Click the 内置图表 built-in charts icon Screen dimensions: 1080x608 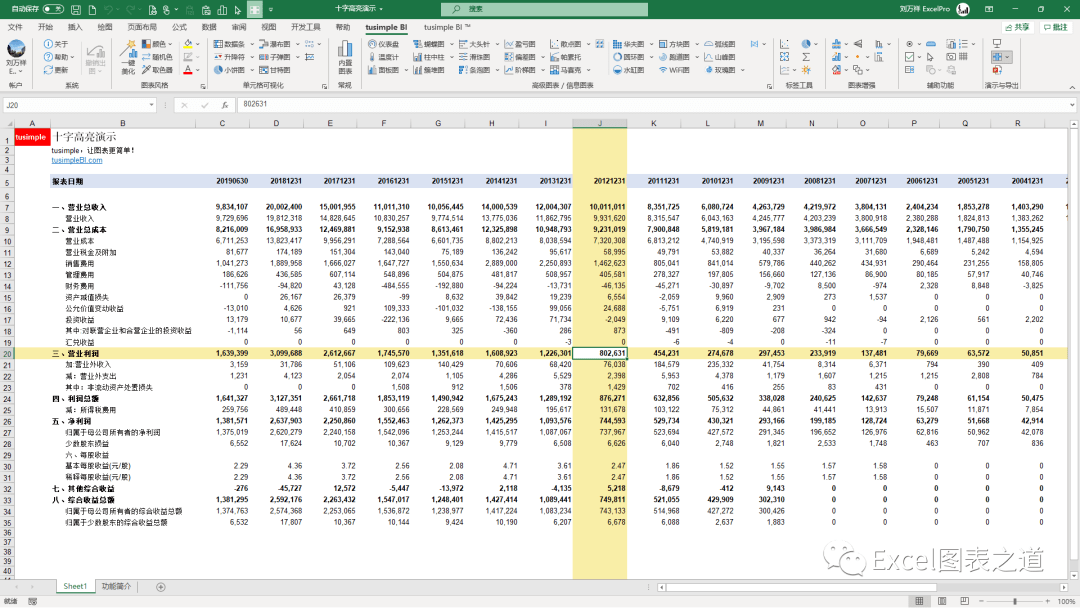(345, 57)
